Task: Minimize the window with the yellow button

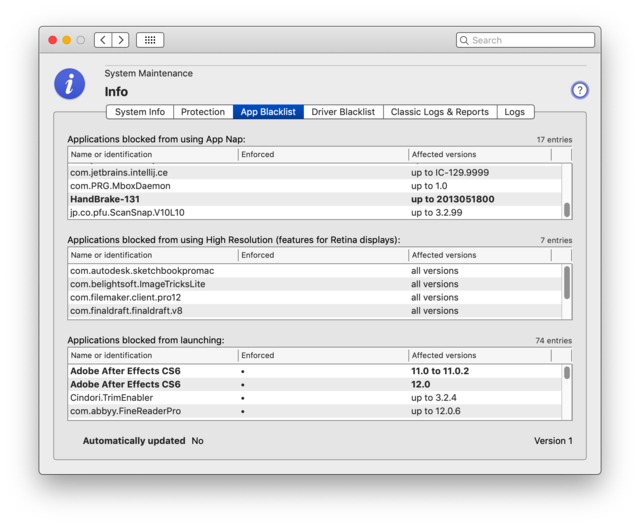Action: pos(67,40)
